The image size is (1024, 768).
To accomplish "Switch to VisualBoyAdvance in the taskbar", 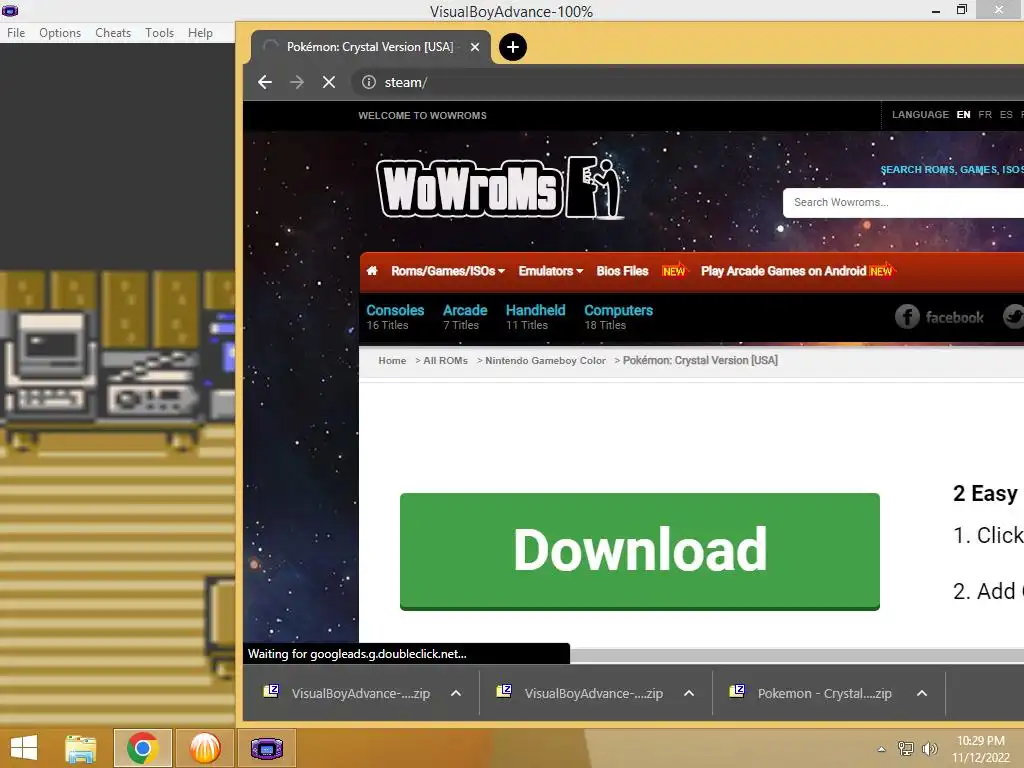I will (266, 748).
